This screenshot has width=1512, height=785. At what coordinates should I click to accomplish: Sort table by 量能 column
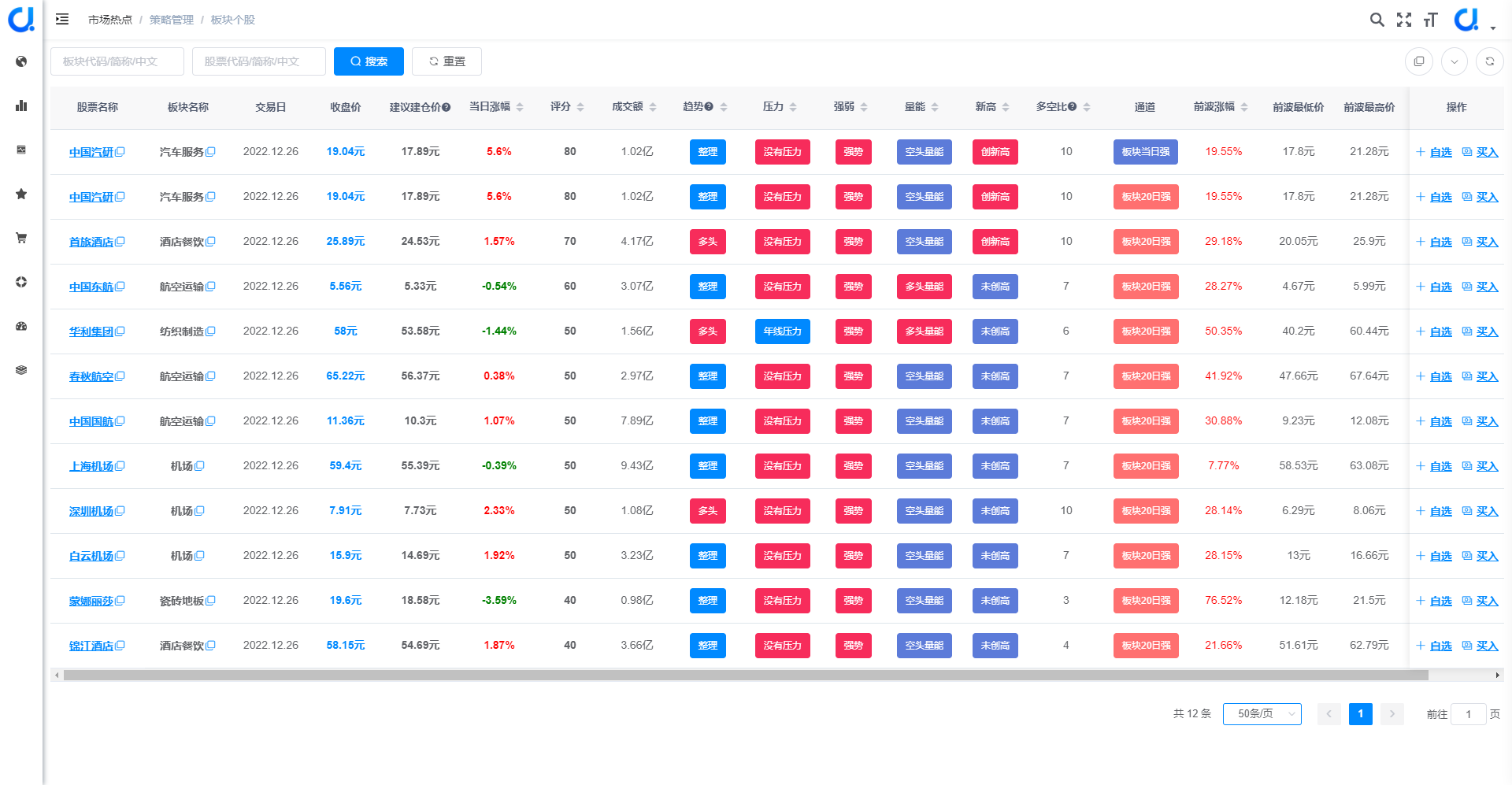935,107
